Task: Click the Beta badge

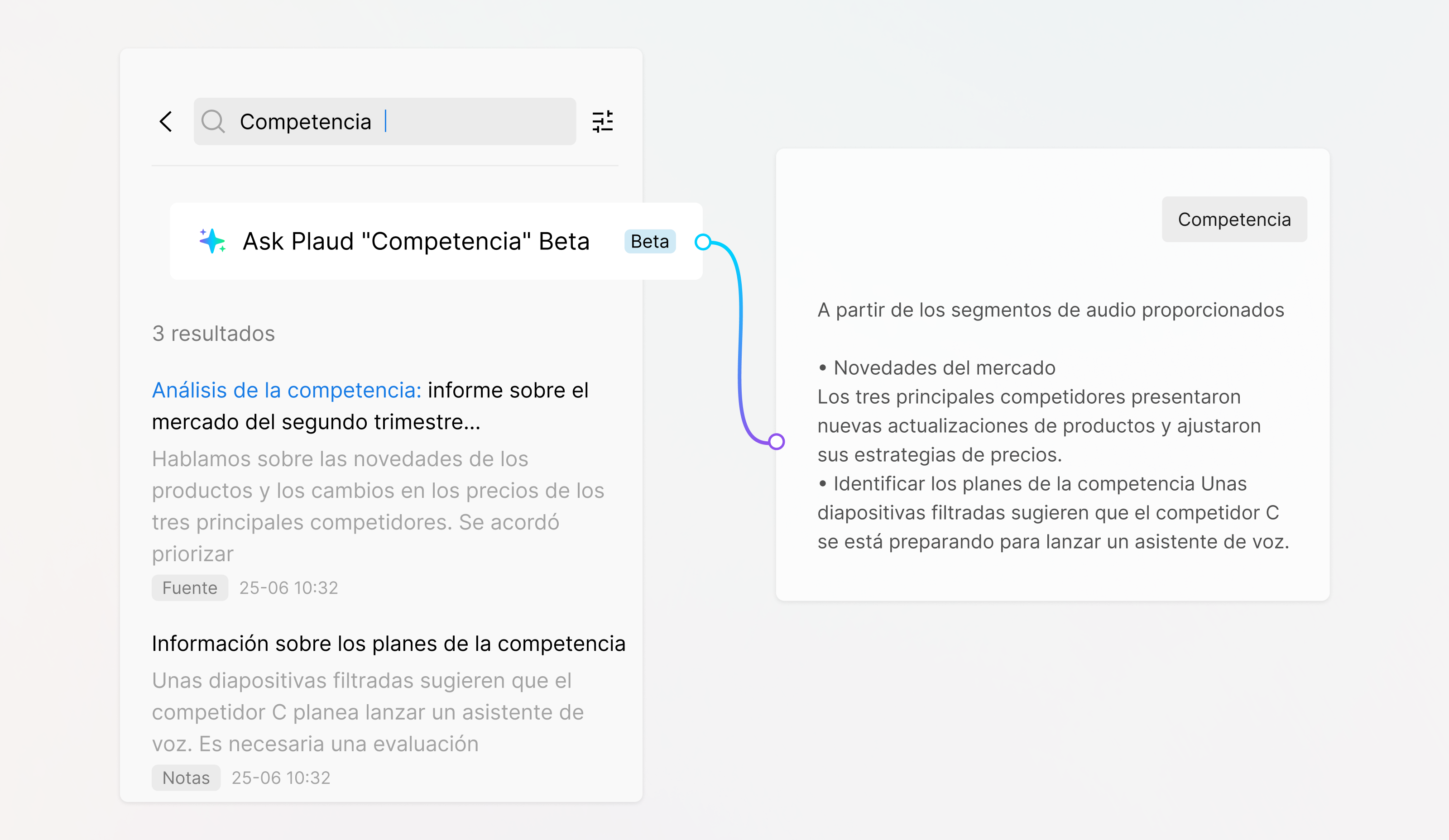Action: tap(650, 241)
